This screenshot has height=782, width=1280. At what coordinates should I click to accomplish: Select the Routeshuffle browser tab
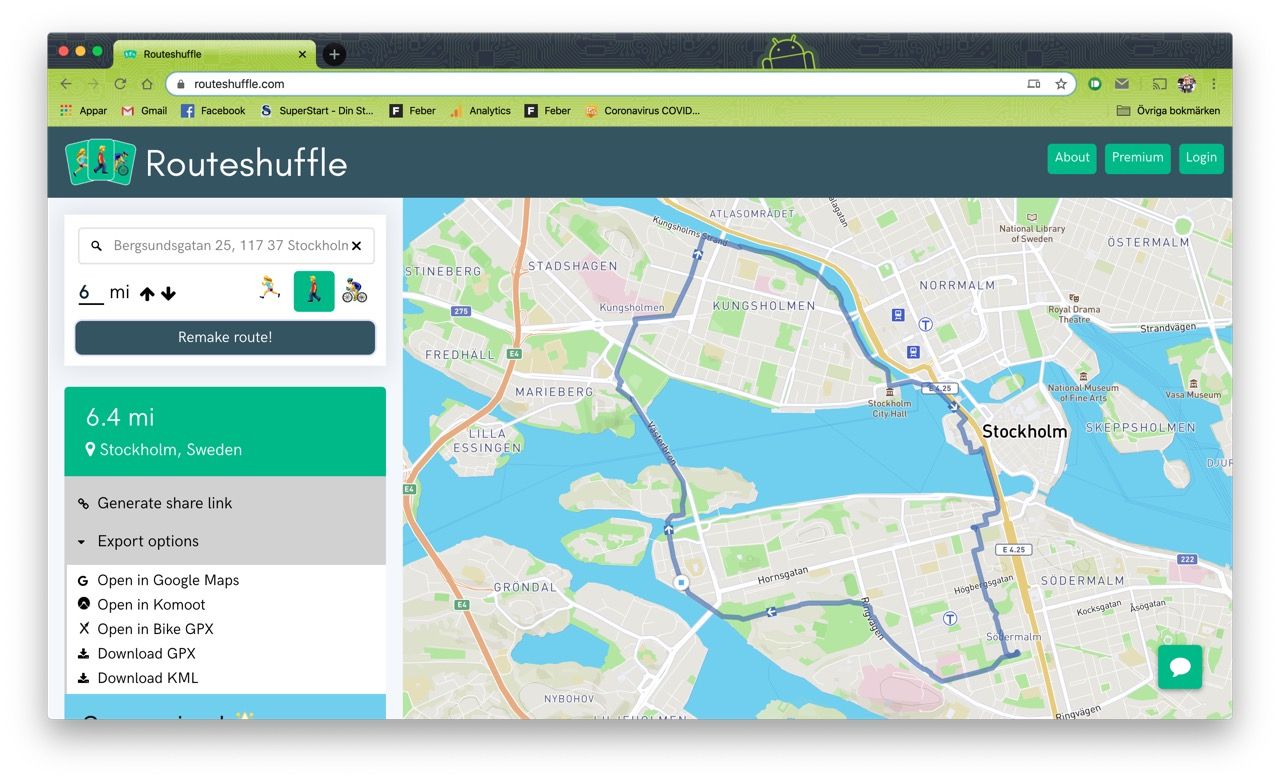(215, 54)
